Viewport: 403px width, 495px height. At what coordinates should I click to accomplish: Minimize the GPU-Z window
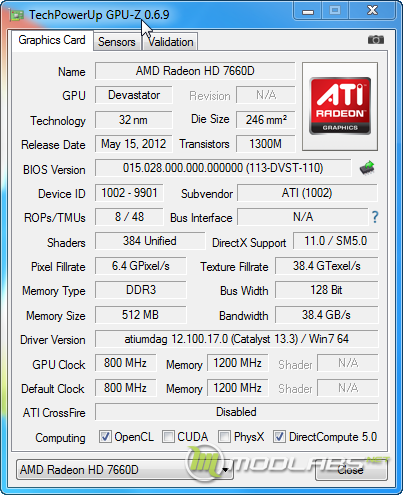(308, 11)
